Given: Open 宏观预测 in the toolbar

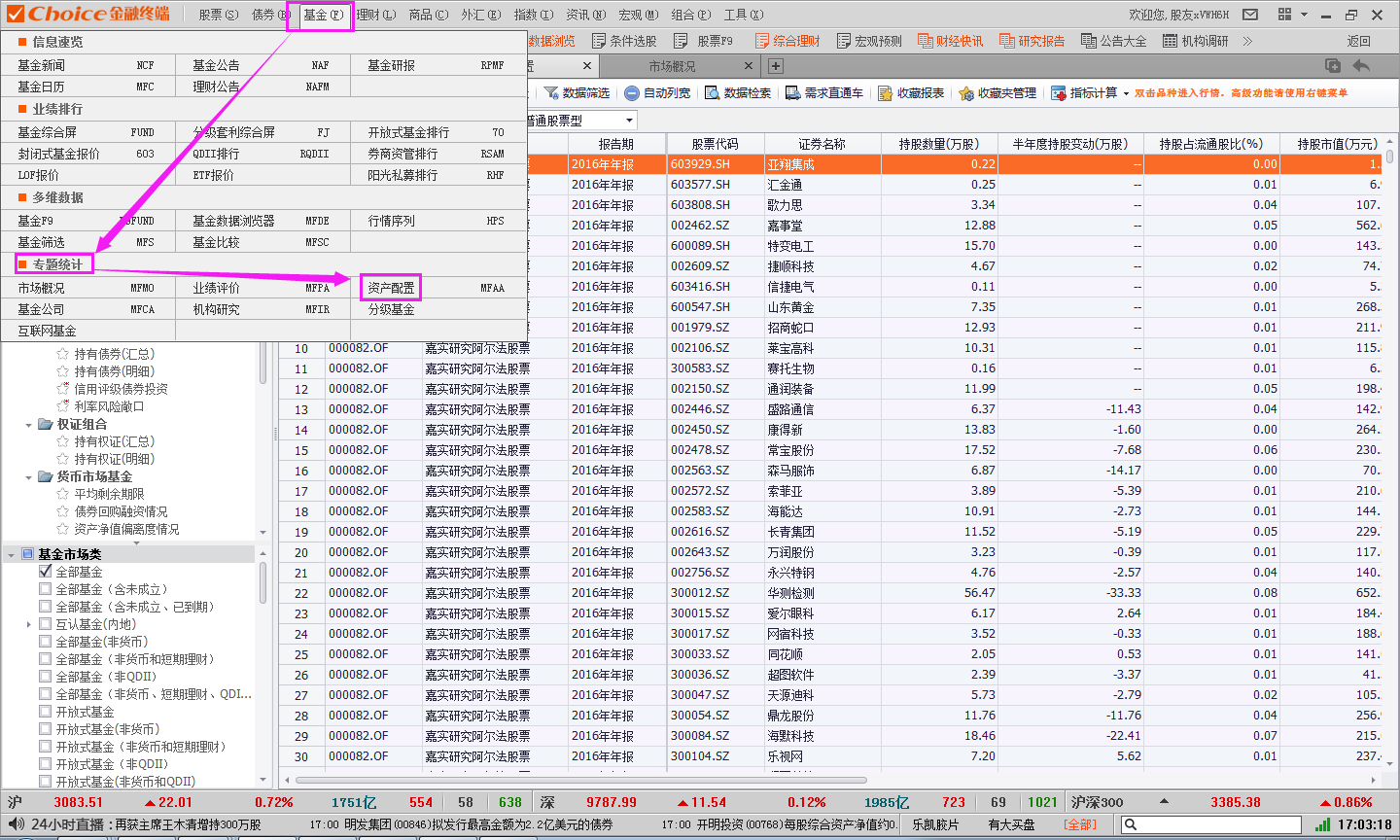Looking at the screenshot, I should coord(868,41).
